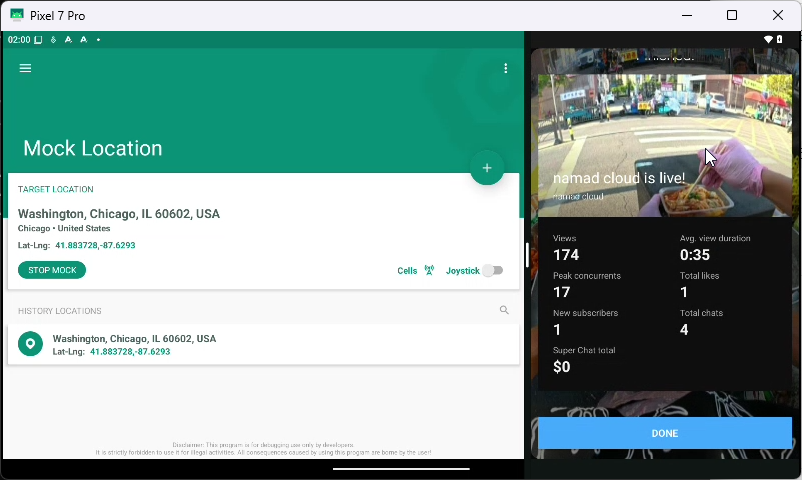Click the STOP MOCK button
The image size is (802, 480).
(x=52, y=270)
